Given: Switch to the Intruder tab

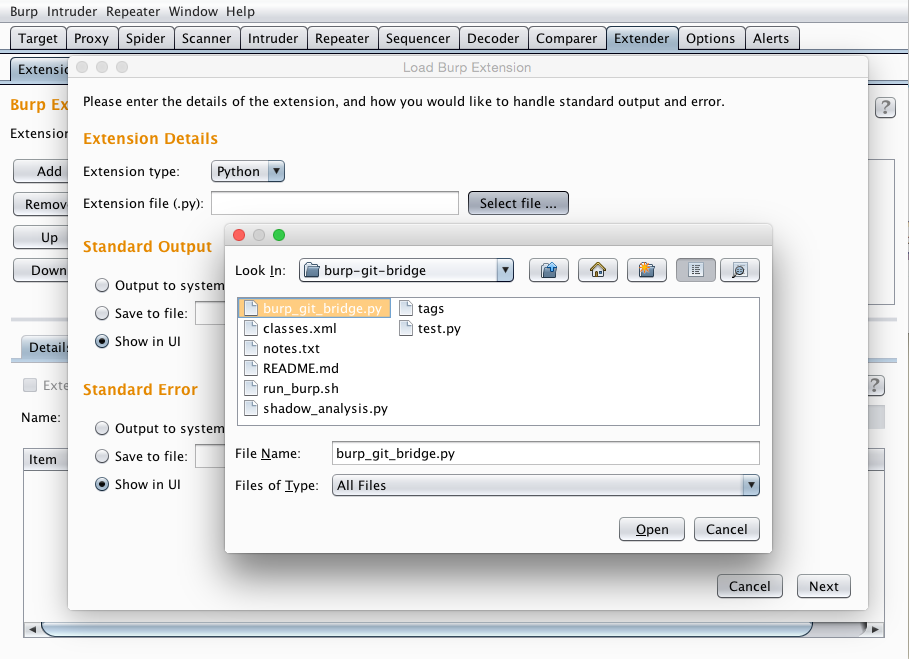Looking at the screenshot, I should (273, 38).
